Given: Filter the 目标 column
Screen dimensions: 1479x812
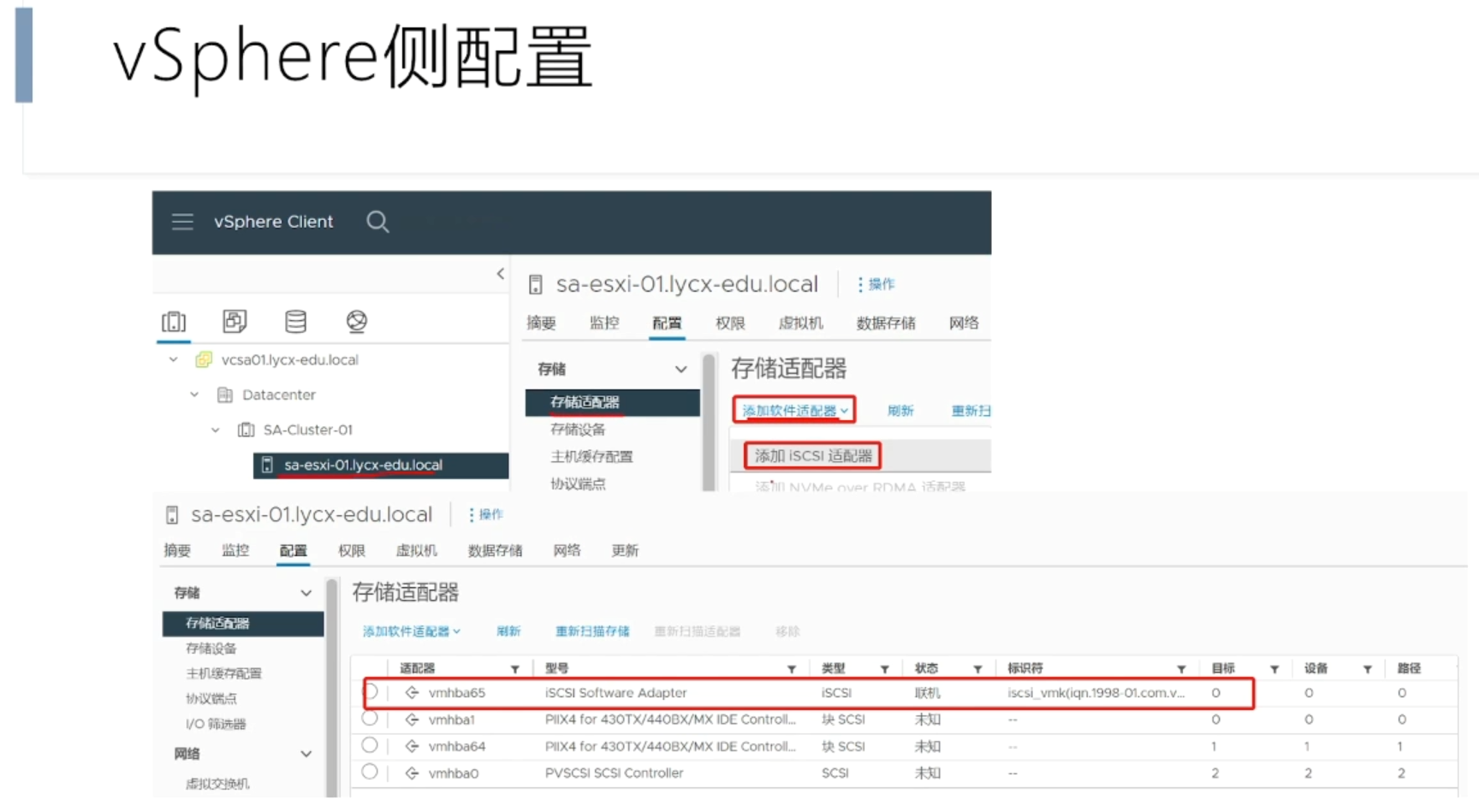Looking at the screenshot, I should tap(1274, 669).
